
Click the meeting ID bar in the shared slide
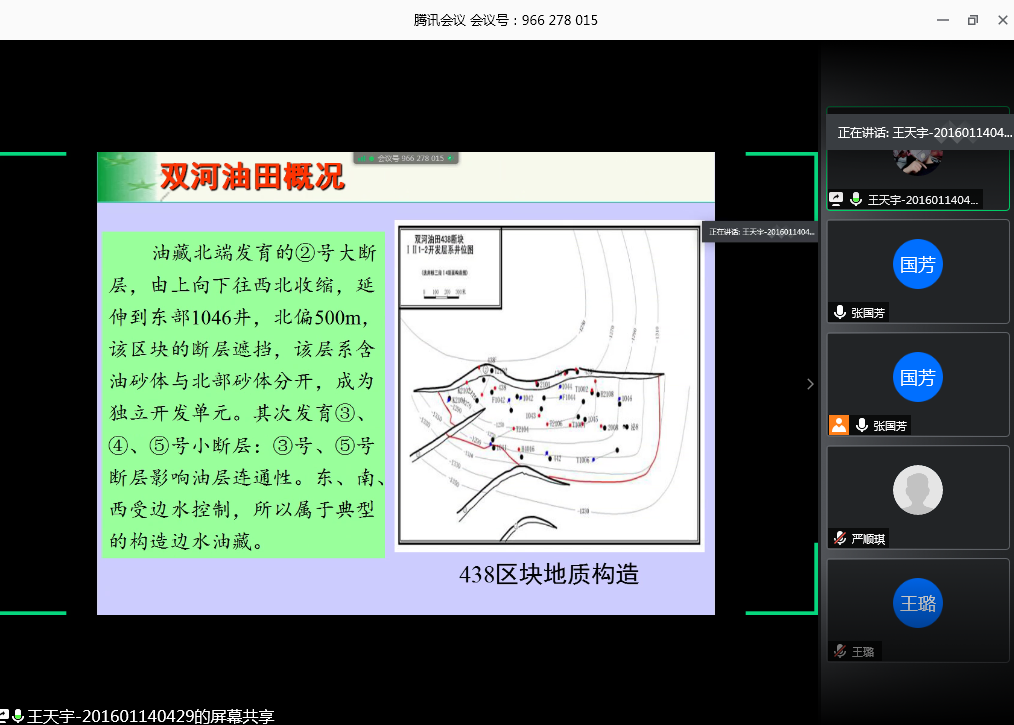coord(409,158)
